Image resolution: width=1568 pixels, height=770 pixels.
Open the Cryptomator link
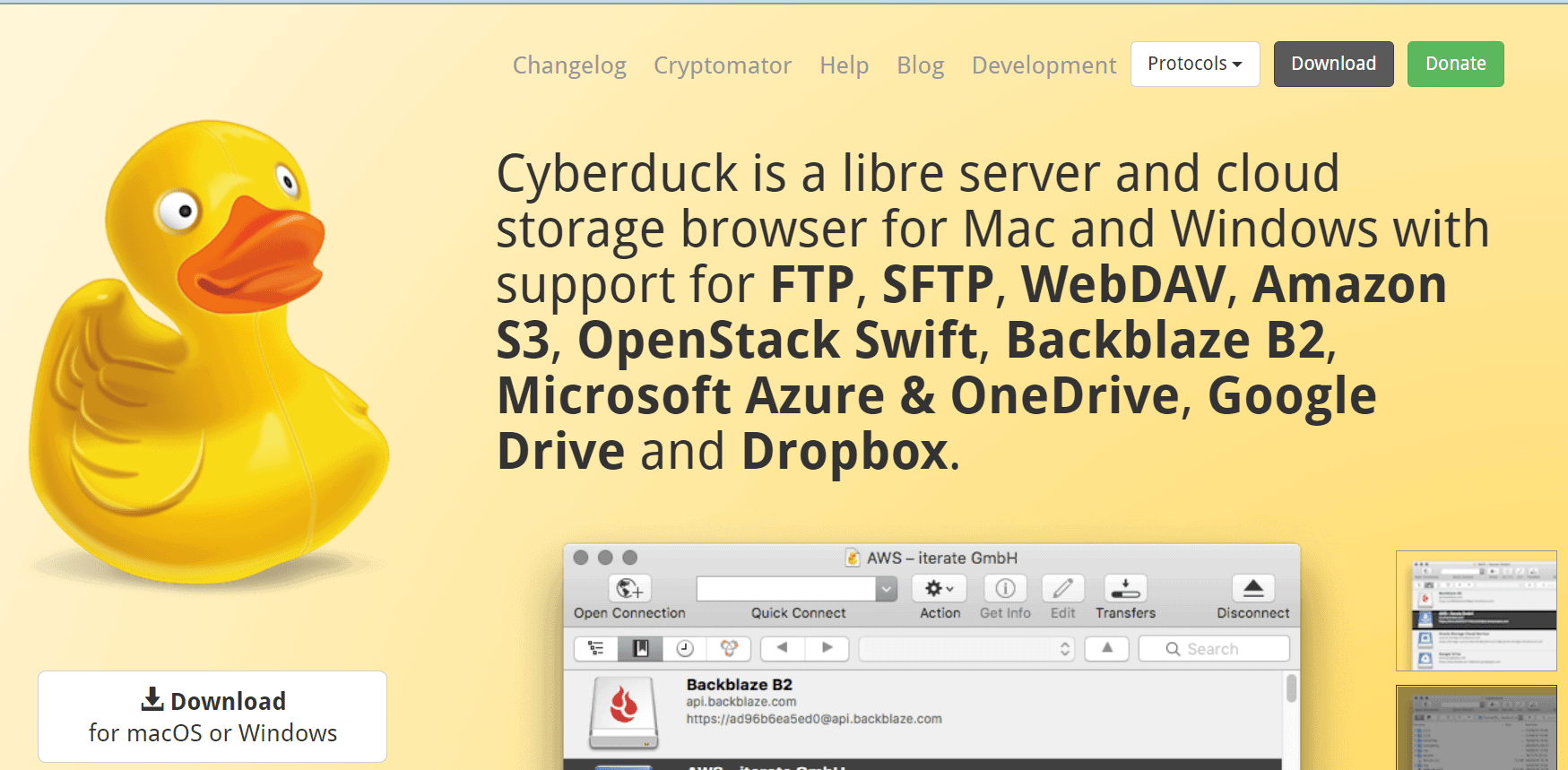(x=723, y=65)
